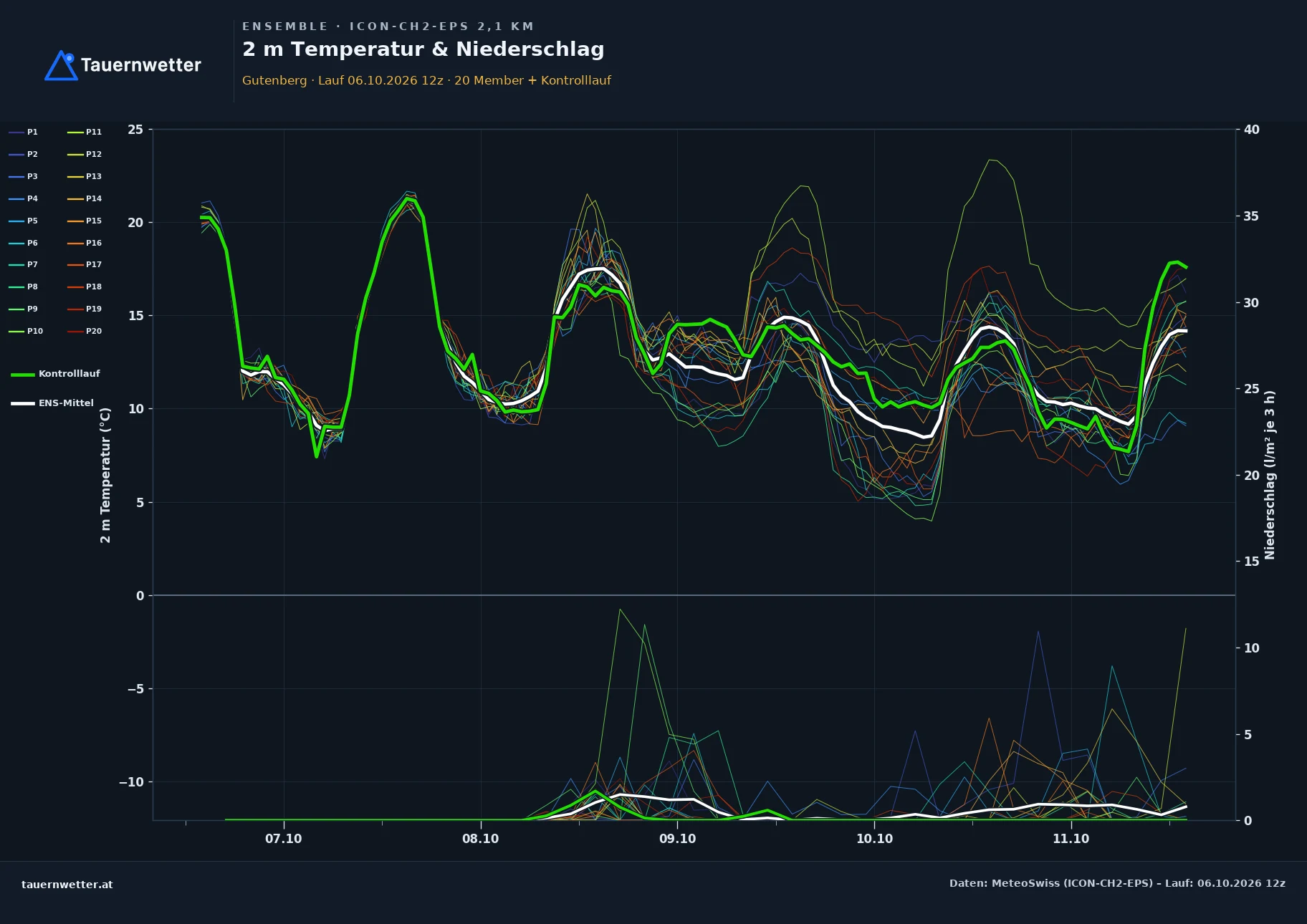Click the P20 legend entry

(85, 331)
